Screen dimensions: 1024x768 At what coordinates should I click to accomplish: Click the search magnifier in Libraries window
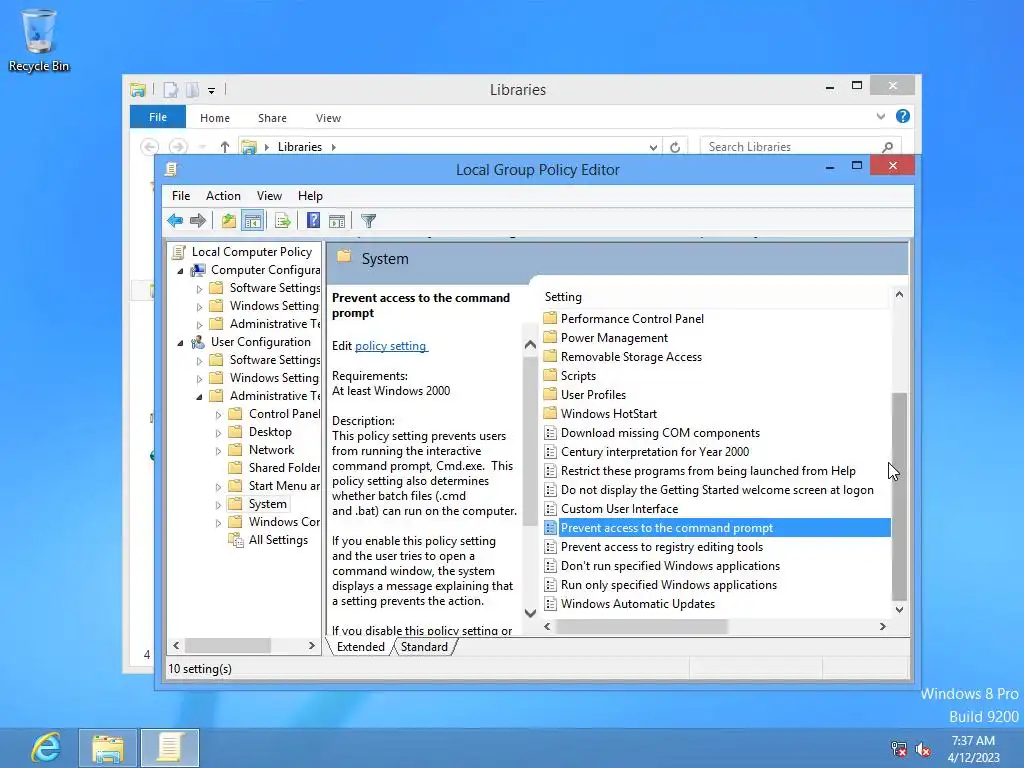click(887, 147)
